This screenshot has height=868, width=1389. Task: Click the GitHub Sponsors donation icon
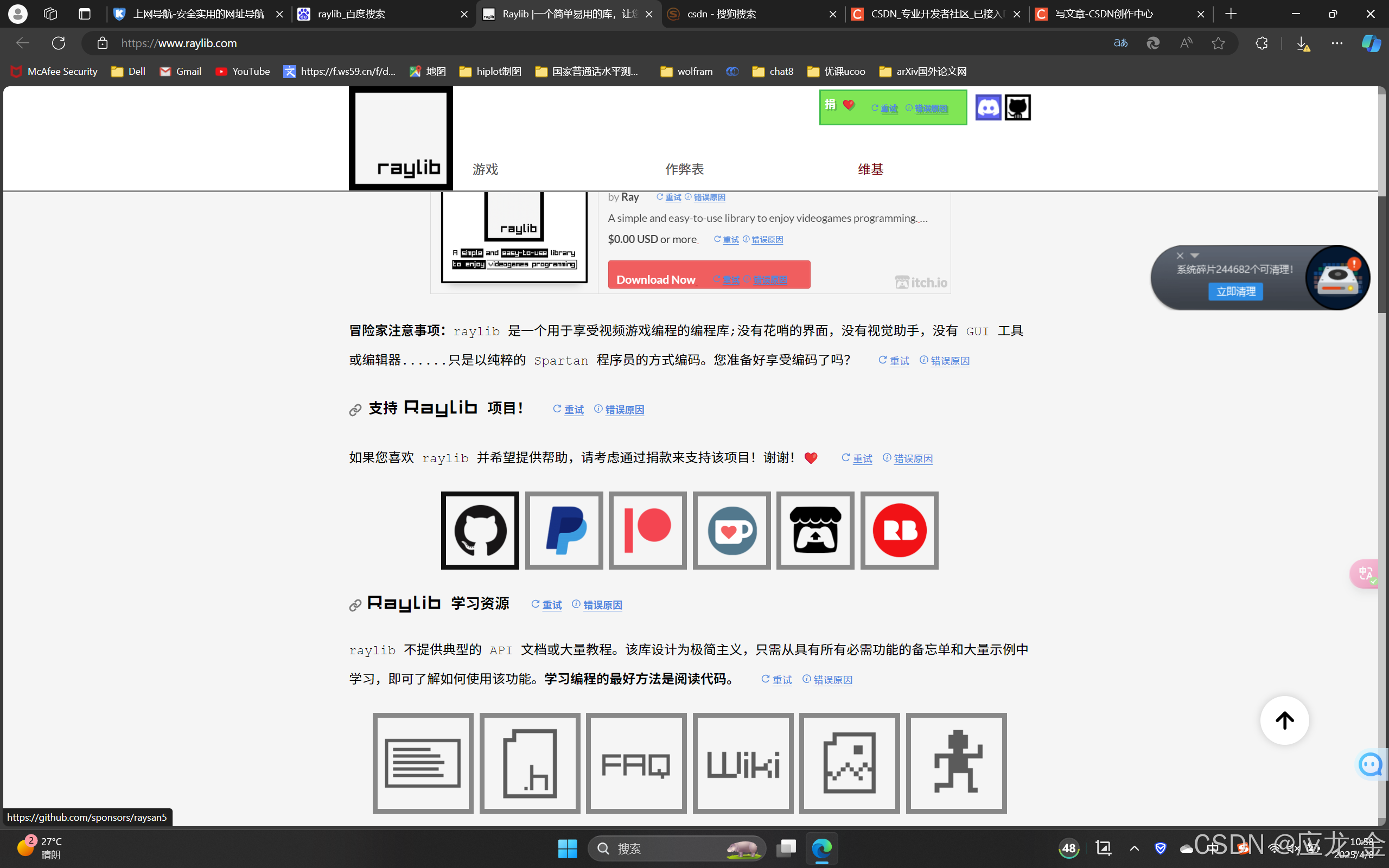click(480, 530)
